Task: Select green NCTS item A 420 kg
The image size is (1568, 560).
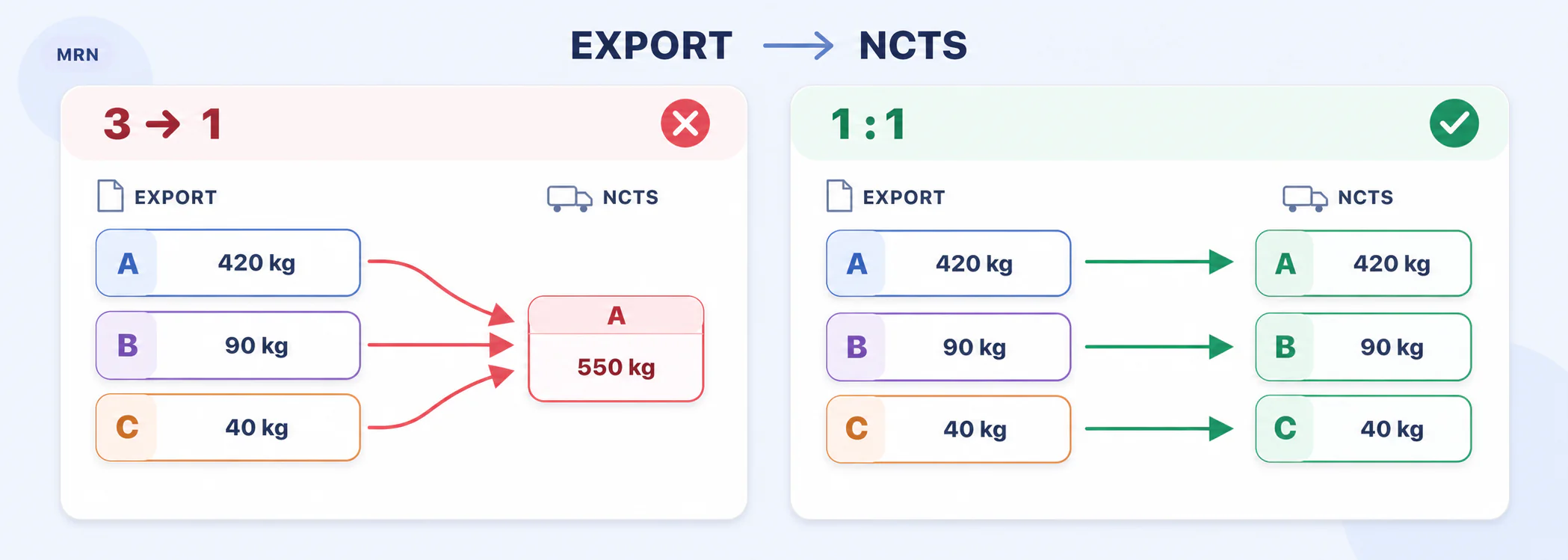Action: click(x=1363, y=263)
